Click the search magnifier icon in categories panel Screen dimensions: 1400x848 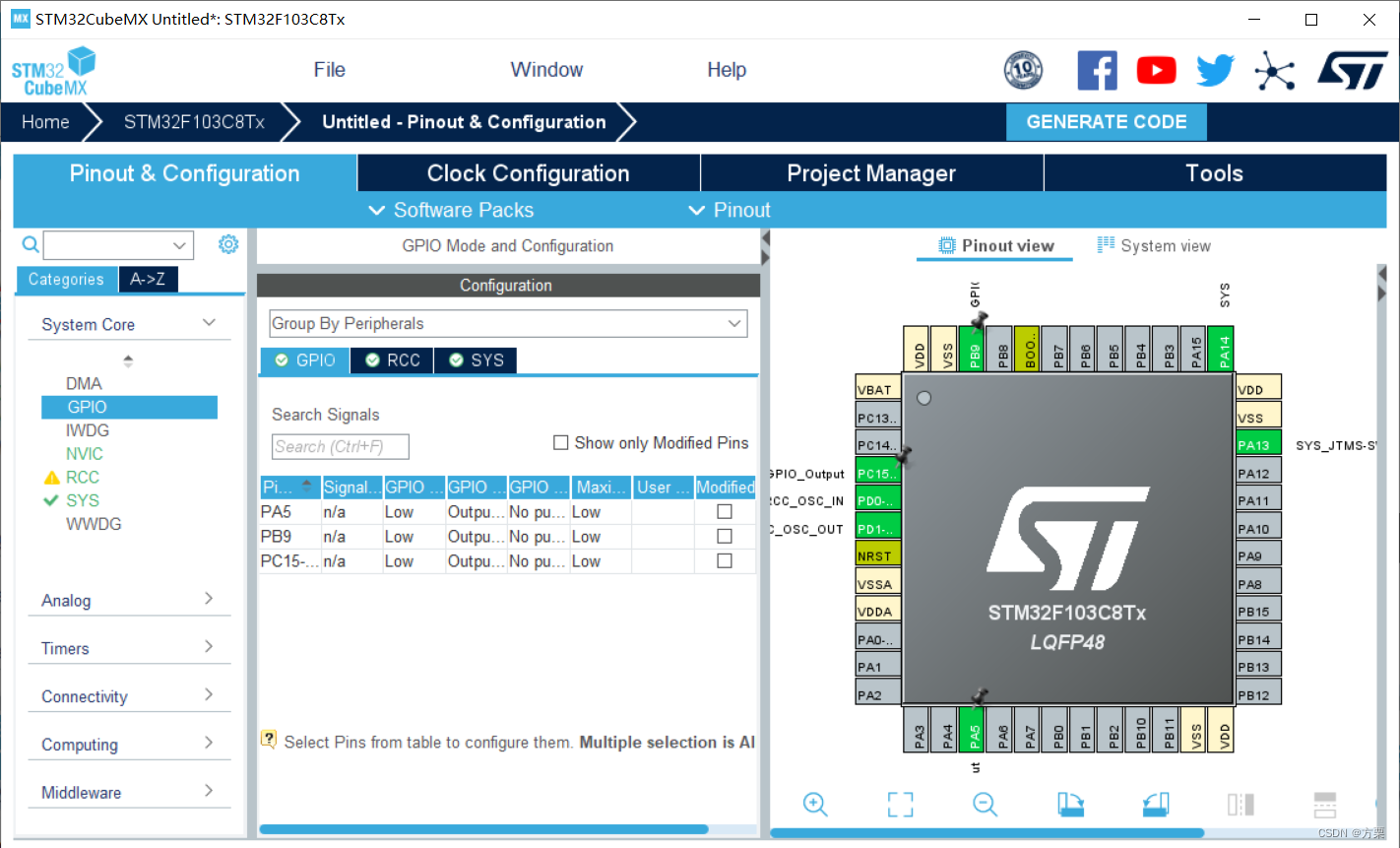(31, 244)
